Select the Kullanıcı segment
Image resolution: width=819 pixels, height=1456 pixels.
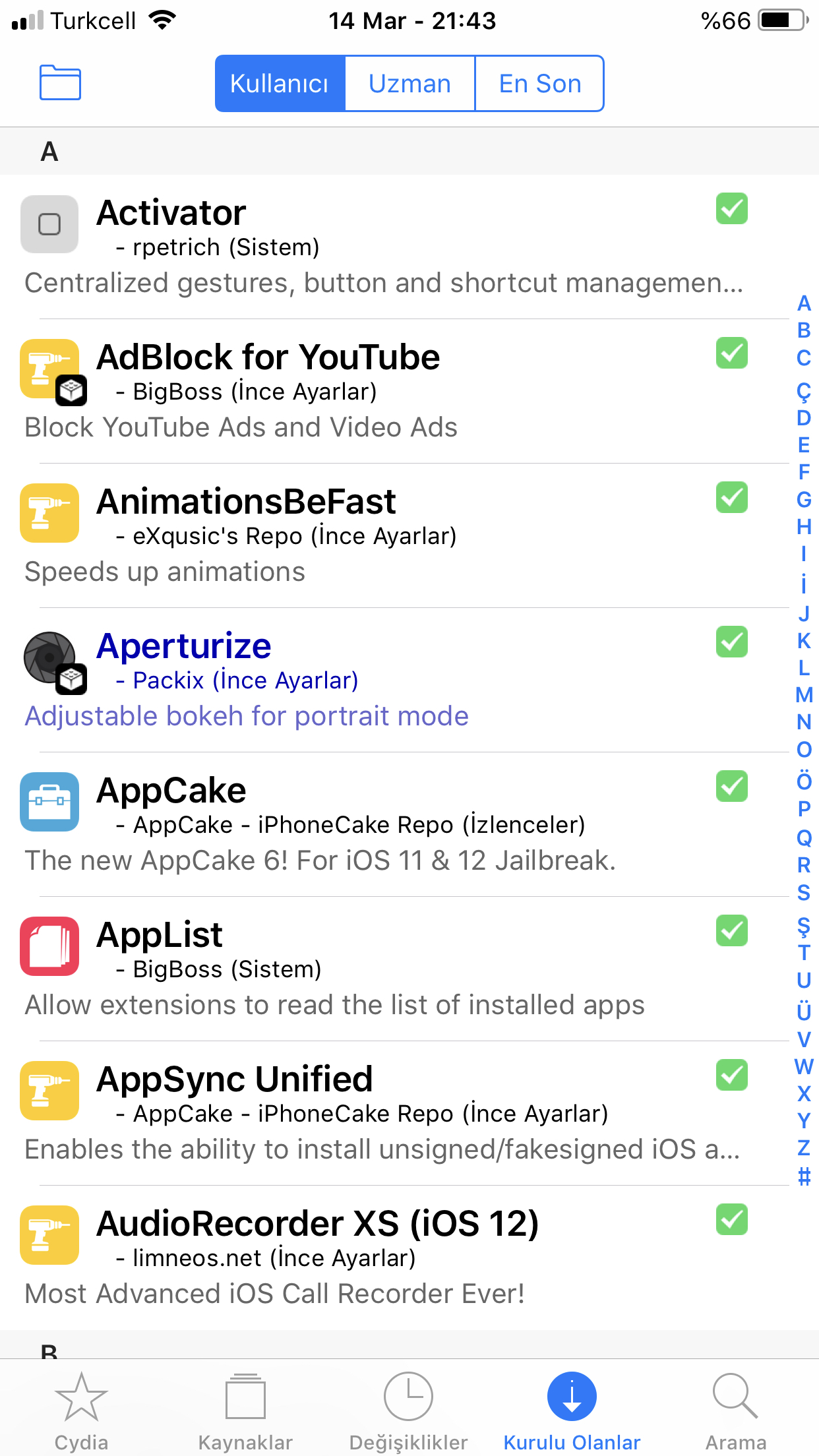[x=280, y=84]
